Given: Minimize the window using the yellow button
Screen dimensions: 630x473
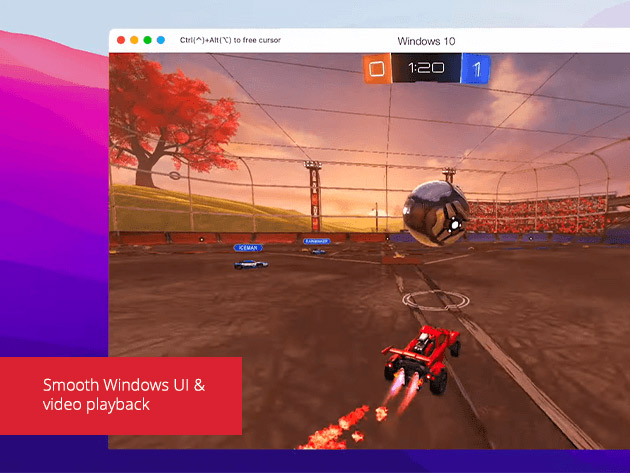Looking at the screenshot, I should tap(134, 40).
